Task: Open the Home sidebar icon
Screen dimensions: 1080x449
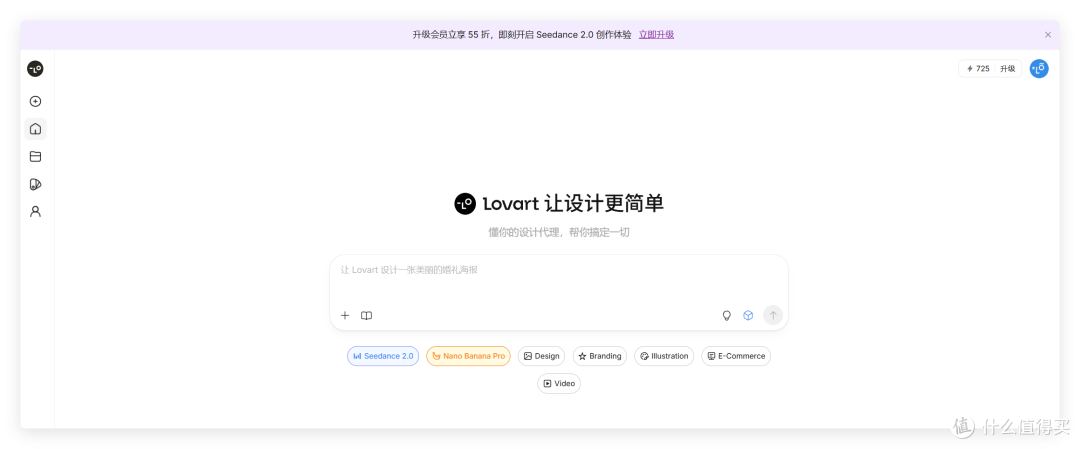Action: (35, 129)
